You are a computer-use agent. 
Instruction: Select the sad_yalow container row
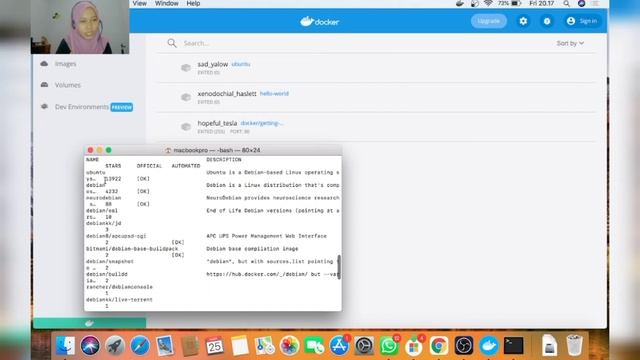[376, 68]
